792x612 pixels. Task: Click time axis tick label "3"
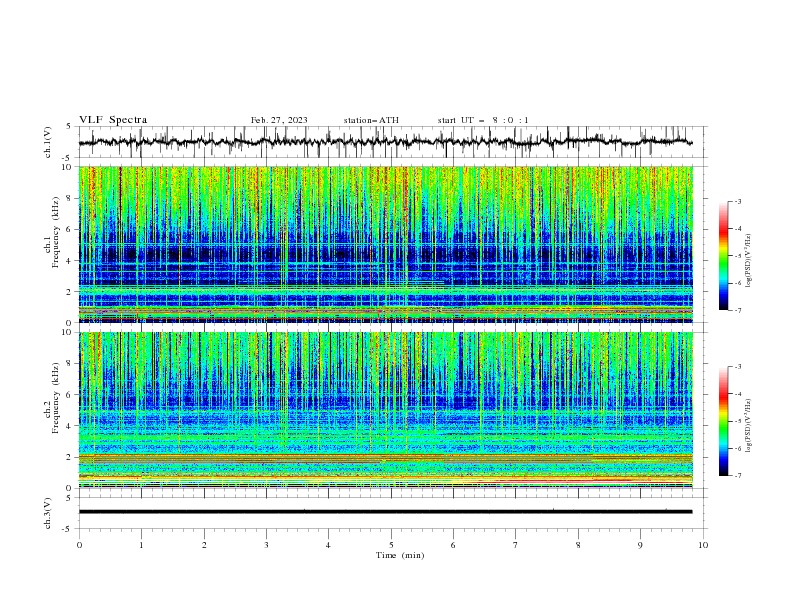pos(266,545)
